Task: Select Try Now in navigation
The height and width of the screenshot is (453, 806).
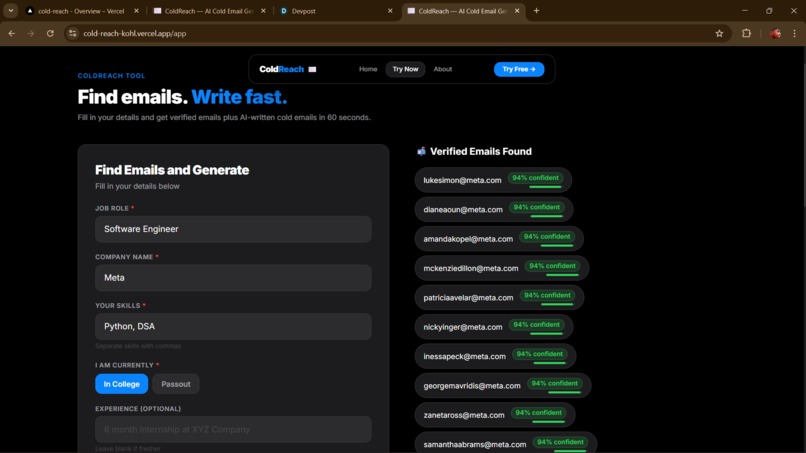Action: [x=405, y=69]
